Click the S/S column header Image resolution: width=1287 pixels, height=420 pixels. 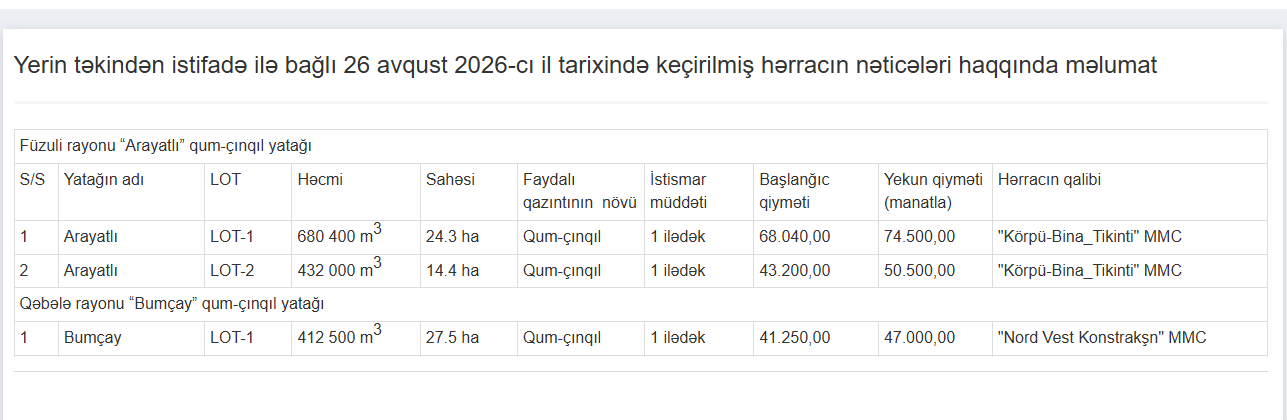click(x=37, y=192)
